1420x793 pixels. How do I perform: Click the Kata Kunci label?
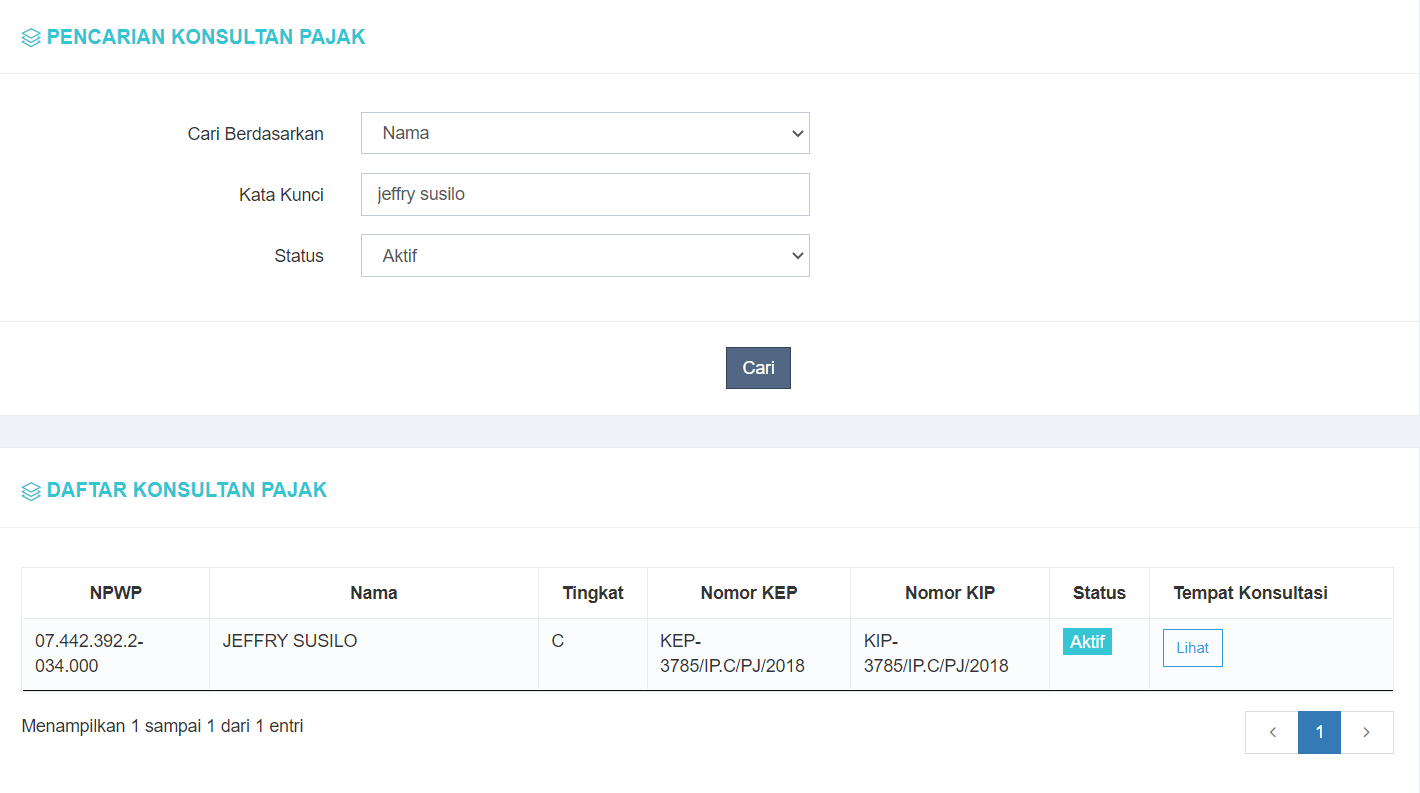281,195
